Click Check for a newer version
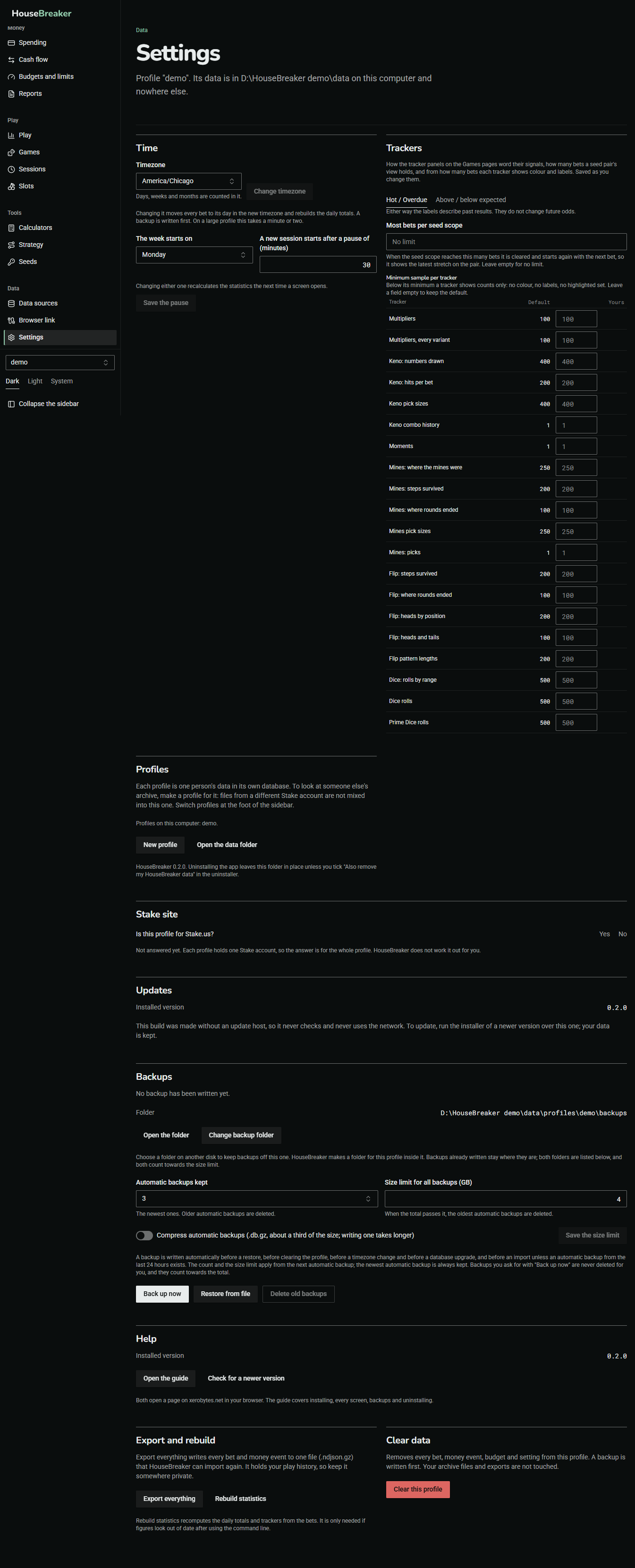 click(246, 1378)
